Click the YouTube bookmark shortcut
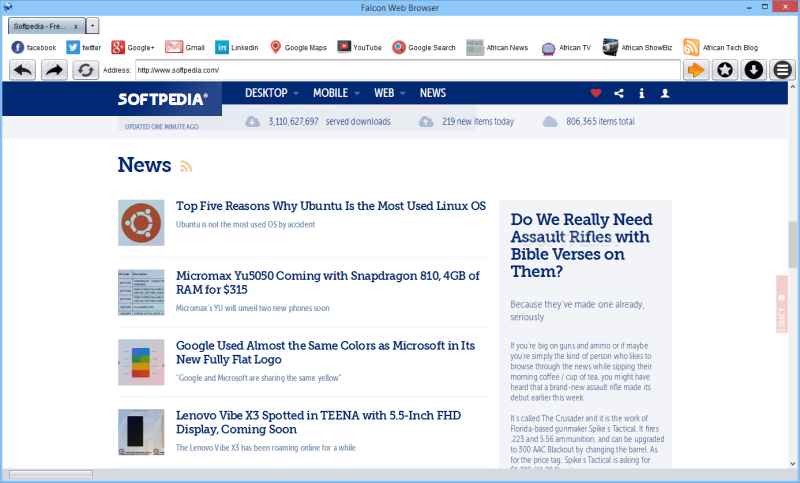Viewport: 800px width, 483px height. (x=359, y=47)
